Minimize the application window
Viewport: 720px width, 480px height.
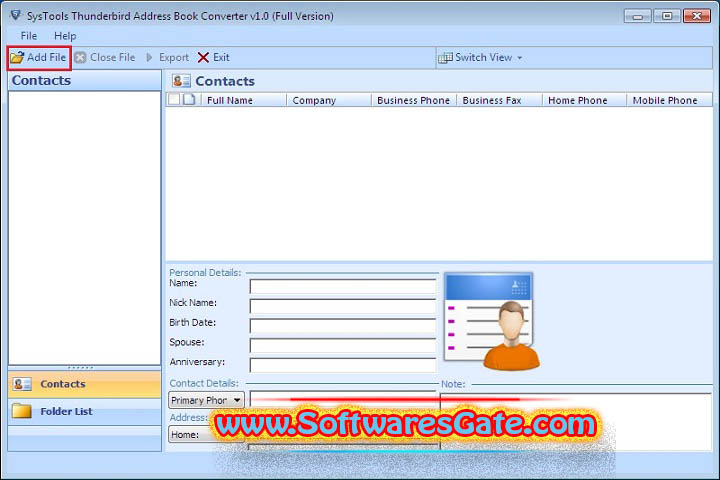(637, 17)
